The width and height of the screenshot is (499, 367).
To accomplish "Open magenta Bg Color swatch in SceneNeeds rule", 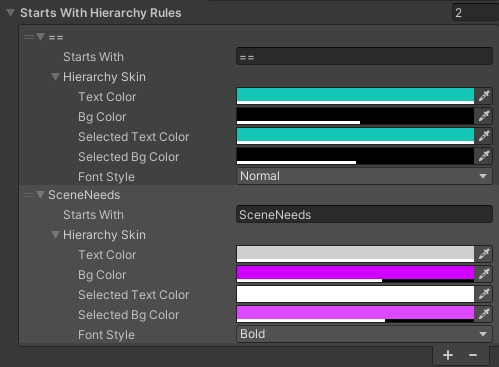I will [x=355, y=274].
